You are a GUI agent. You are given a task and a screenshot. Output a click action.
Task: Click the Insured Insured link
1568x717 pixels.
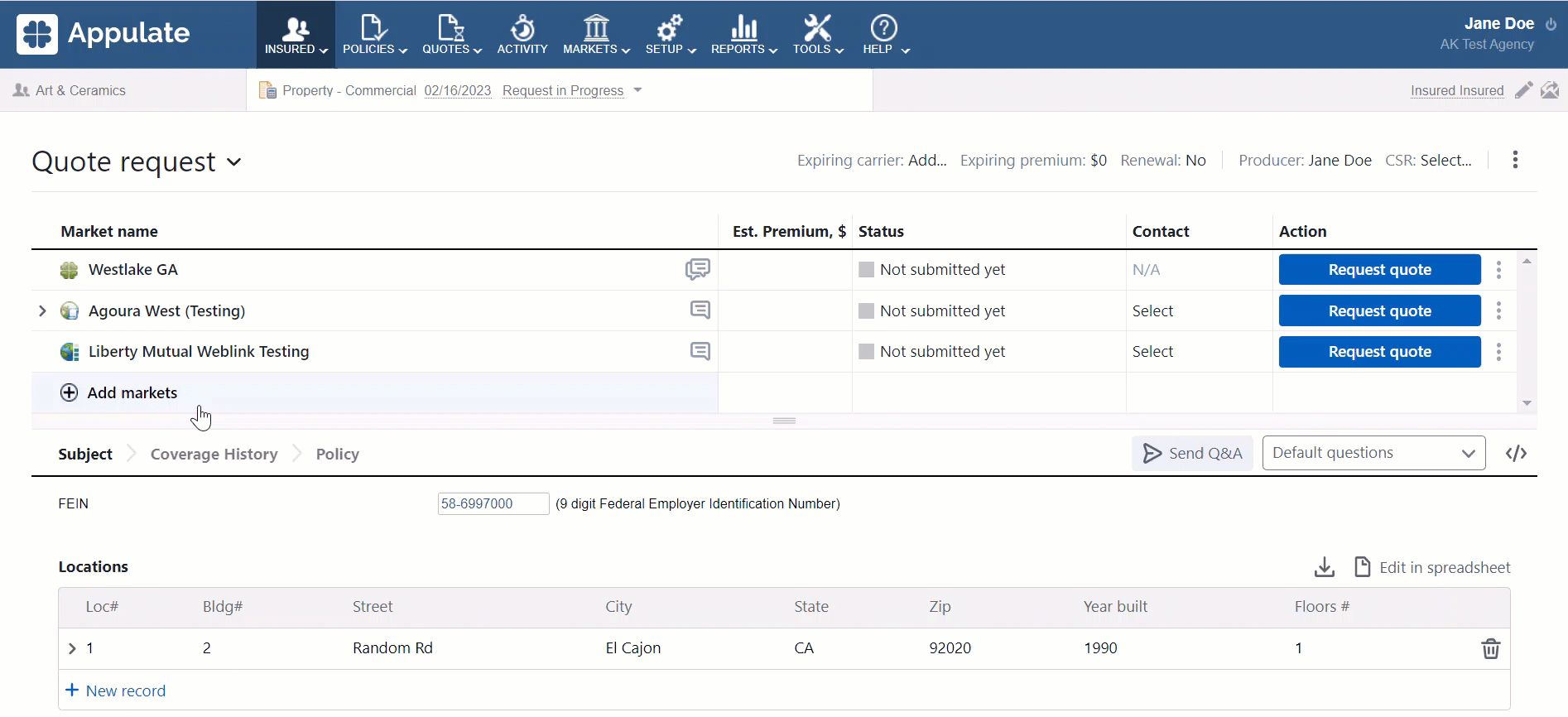click(x=1457, y=90)
